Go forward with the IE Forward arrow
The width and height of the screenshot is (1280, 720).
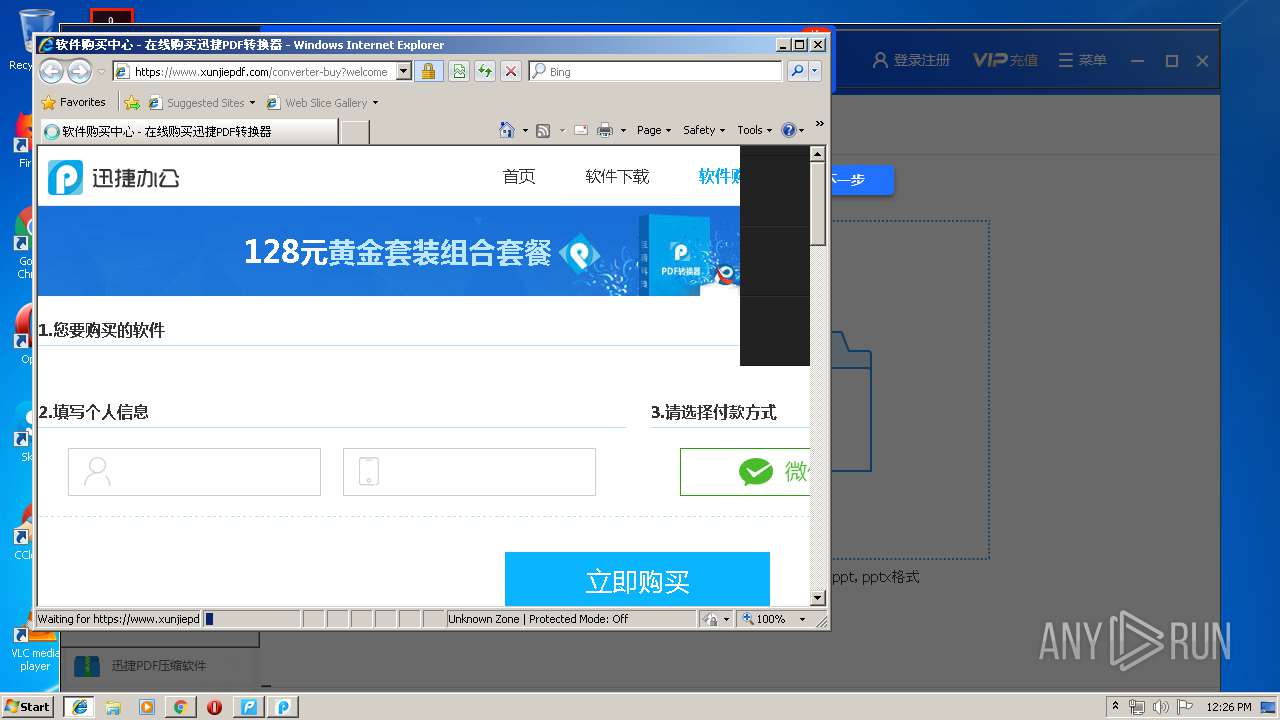pyautogui.click(x=79, y=71)
